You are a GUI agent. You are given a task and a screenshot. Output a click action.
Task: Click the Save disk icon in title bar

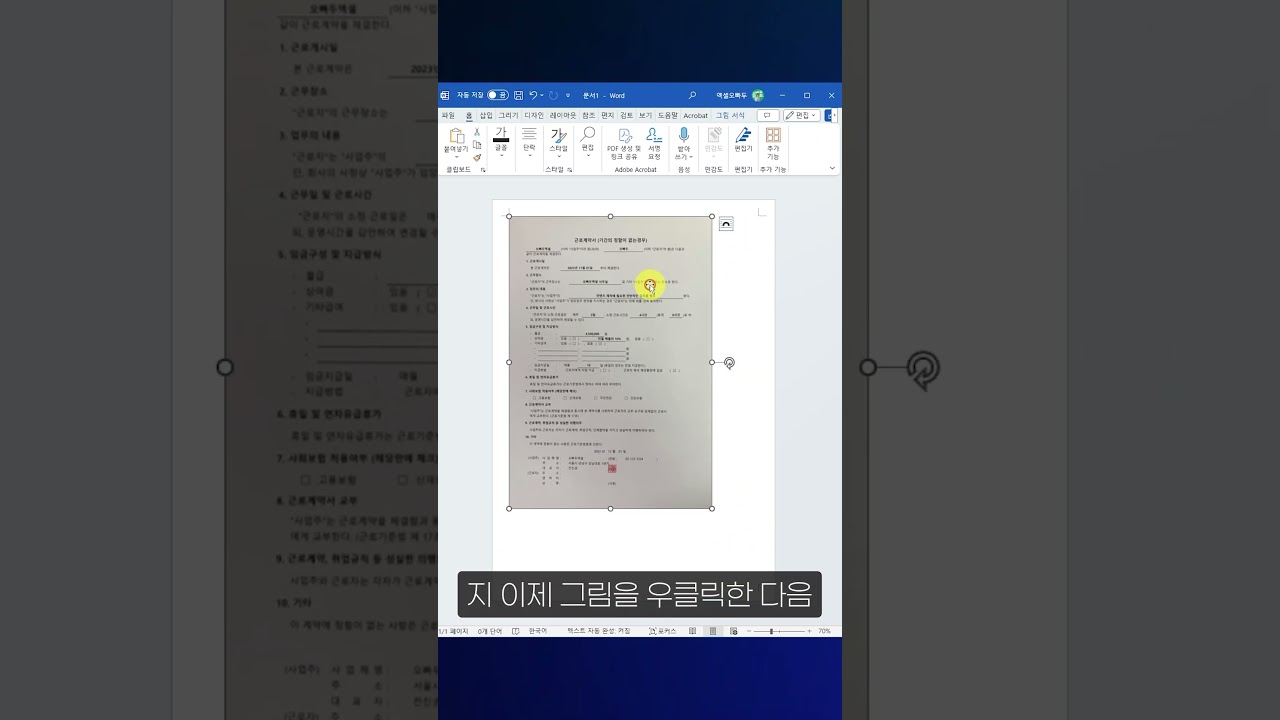pyautogui.click(x=518, y=95)
